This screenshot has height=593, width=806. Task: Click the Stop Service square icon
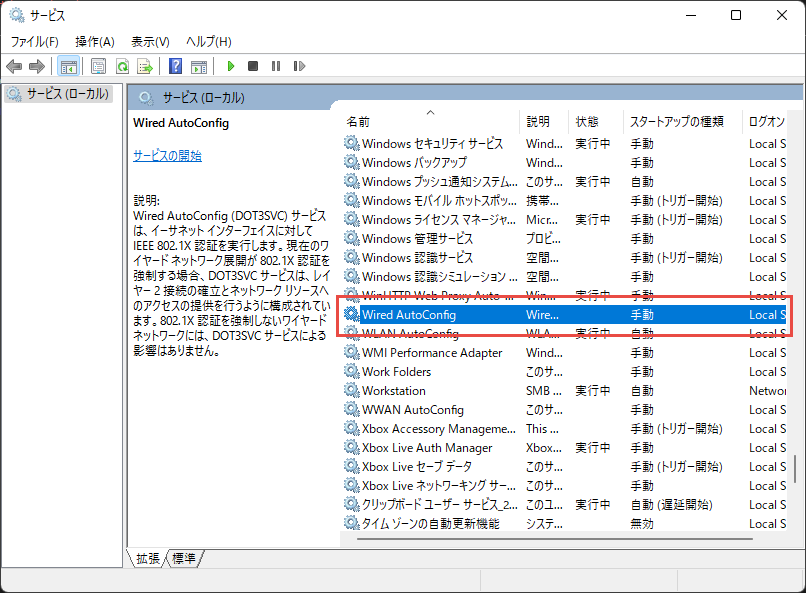[253, 66]
